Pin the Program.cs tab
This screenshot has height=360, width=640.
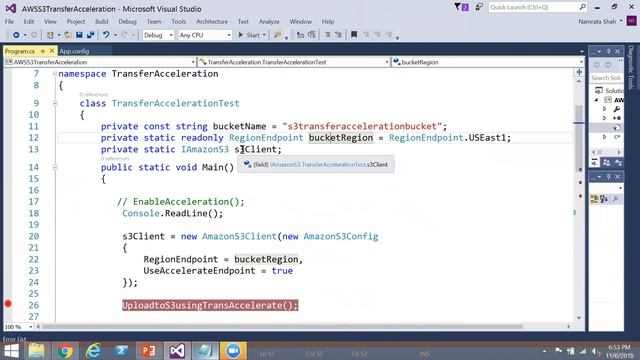coord(42,51)
